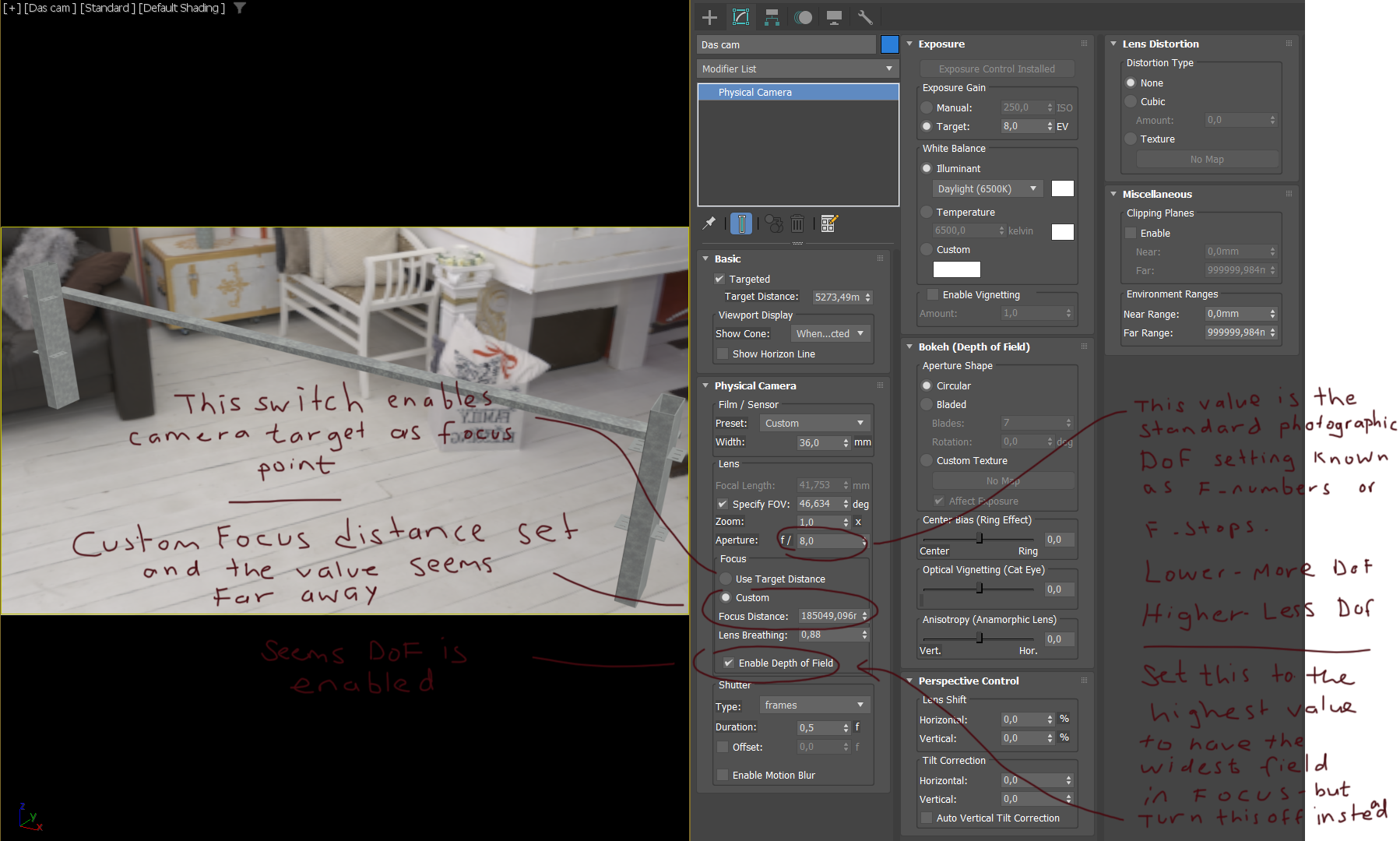Screen dimensions: 1400x841
Task: Click the Make Unique icon
Action: (x=773, y=223)
